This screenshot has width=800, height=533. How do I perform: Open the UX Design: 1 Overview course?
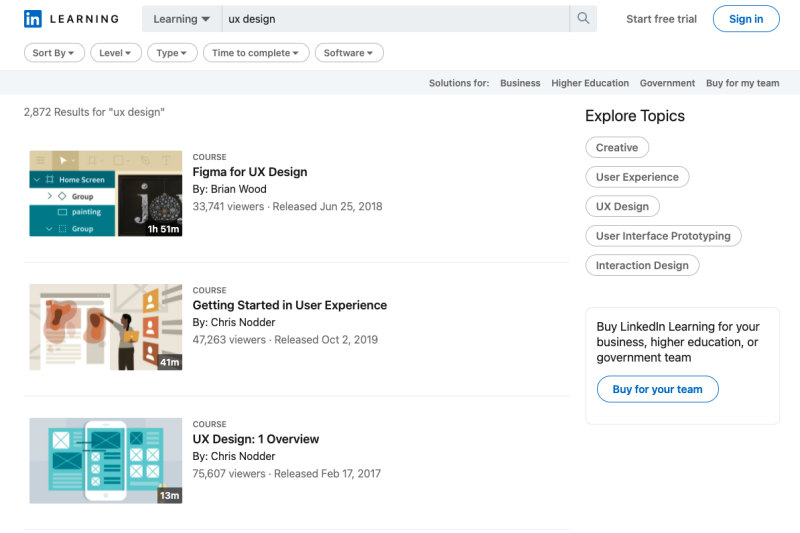point(256,439)
